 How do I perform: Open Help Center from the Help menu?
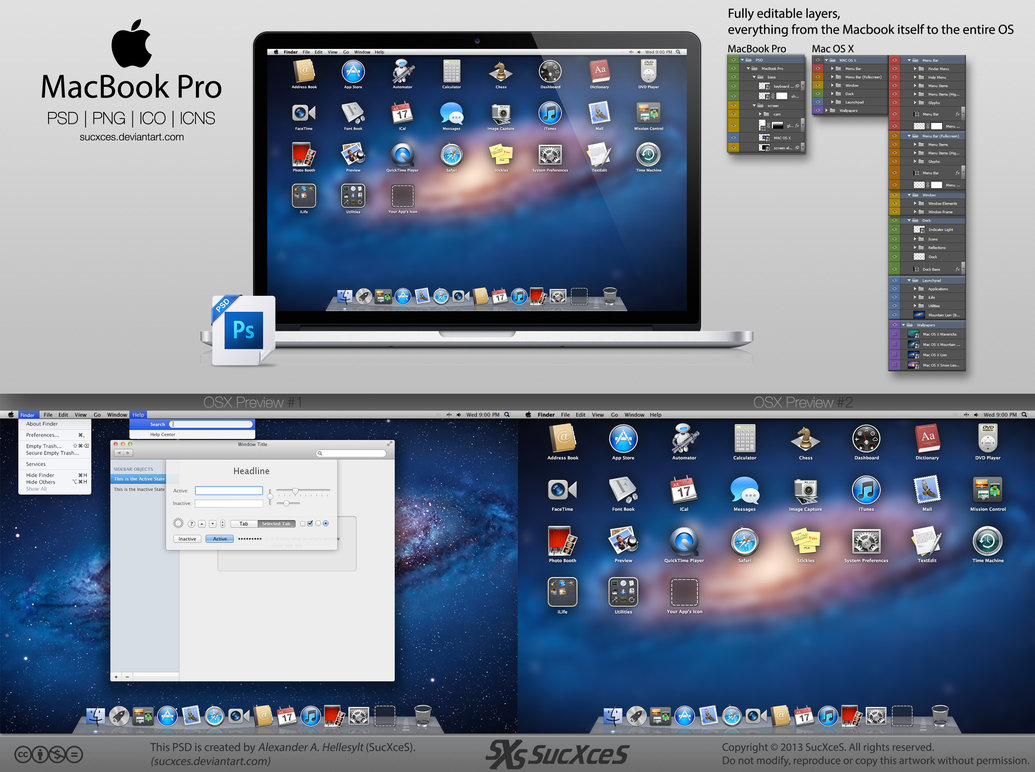tap(162, 434)
